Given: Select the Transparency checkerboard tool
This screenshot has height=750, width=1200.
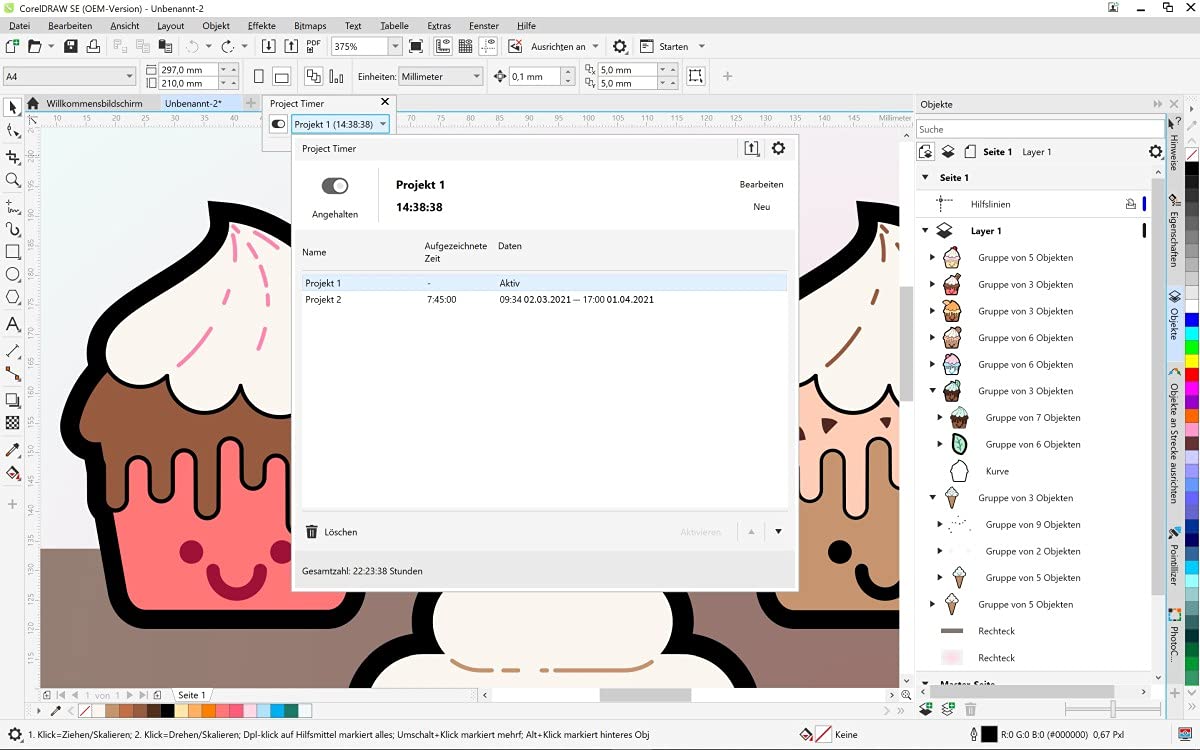Looking at the screenshot, I should click(13, 423).
